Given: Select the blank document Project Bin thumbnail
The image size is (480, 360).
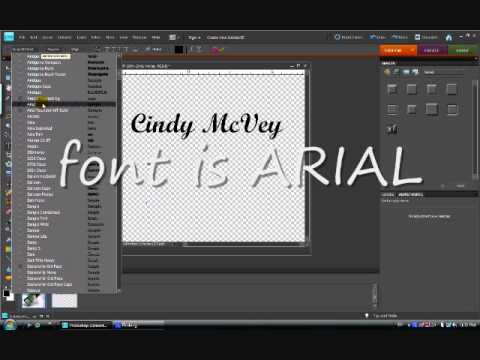Looking at the screenshot, I should (x=64, y=301).
